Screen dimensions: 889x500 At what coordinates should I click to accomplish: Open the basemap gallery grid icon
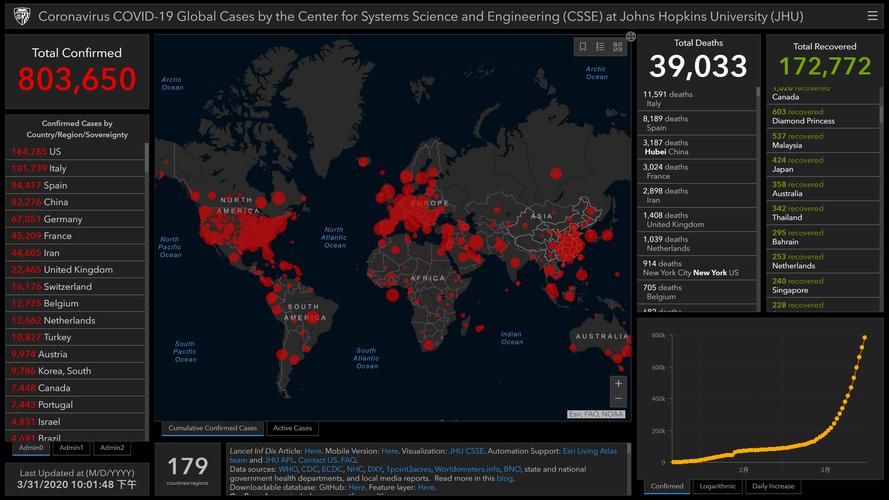(615, 47)
